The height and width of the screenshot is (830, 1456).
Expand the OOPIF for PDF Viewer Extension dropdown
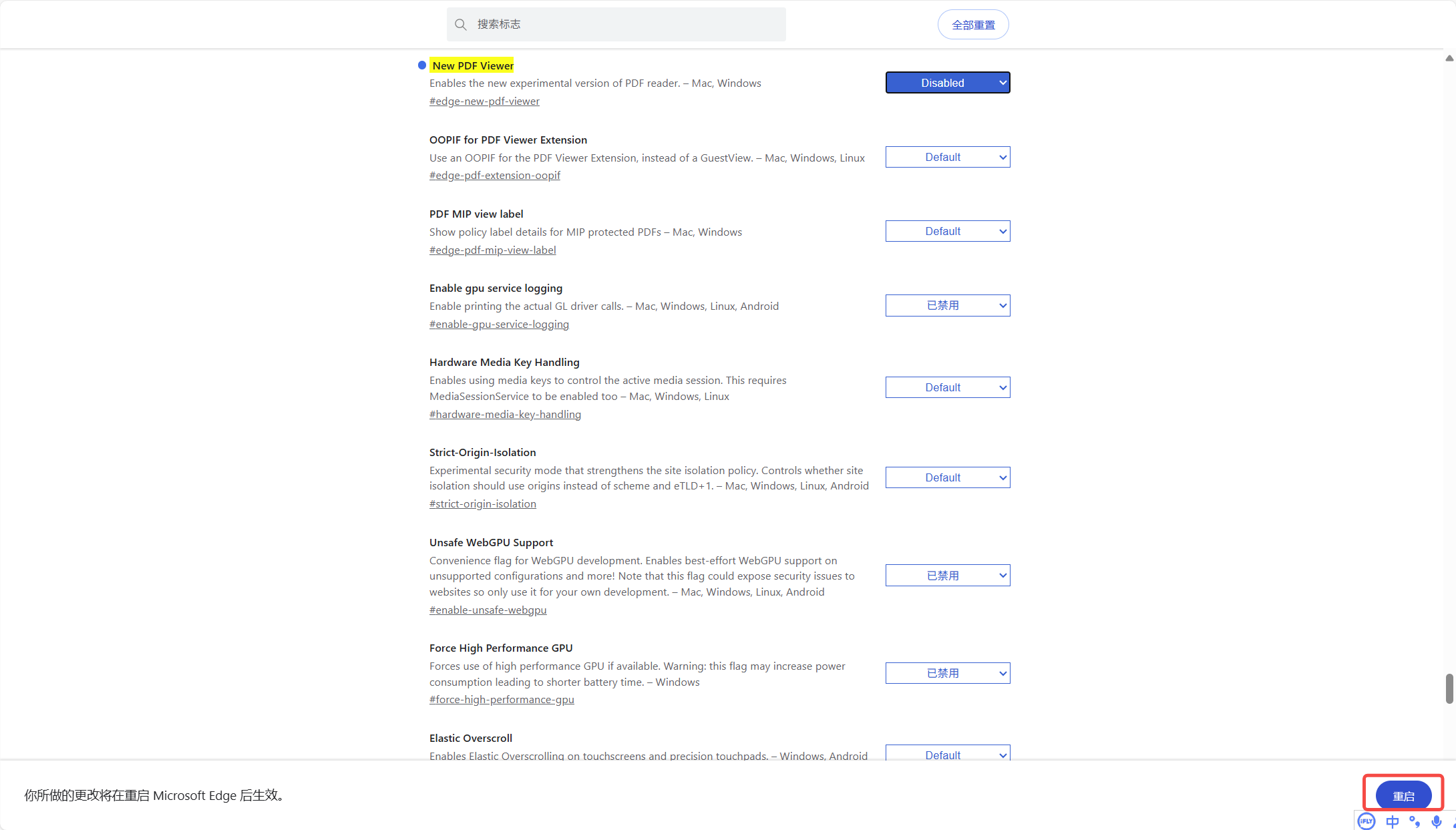click(x=947, y=157)
